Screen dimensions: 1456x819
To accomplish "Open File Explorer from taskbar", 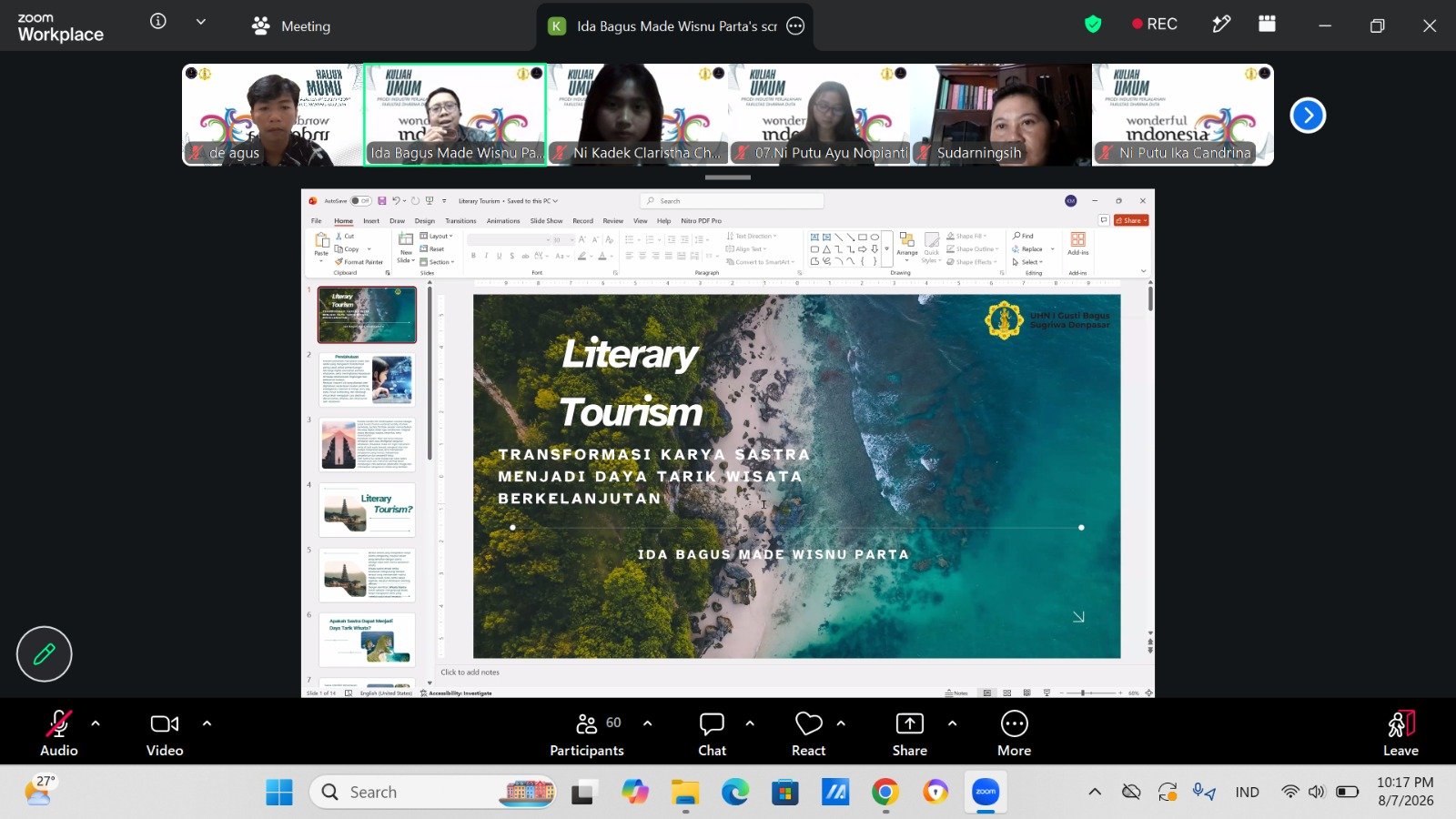I will 685,792.
